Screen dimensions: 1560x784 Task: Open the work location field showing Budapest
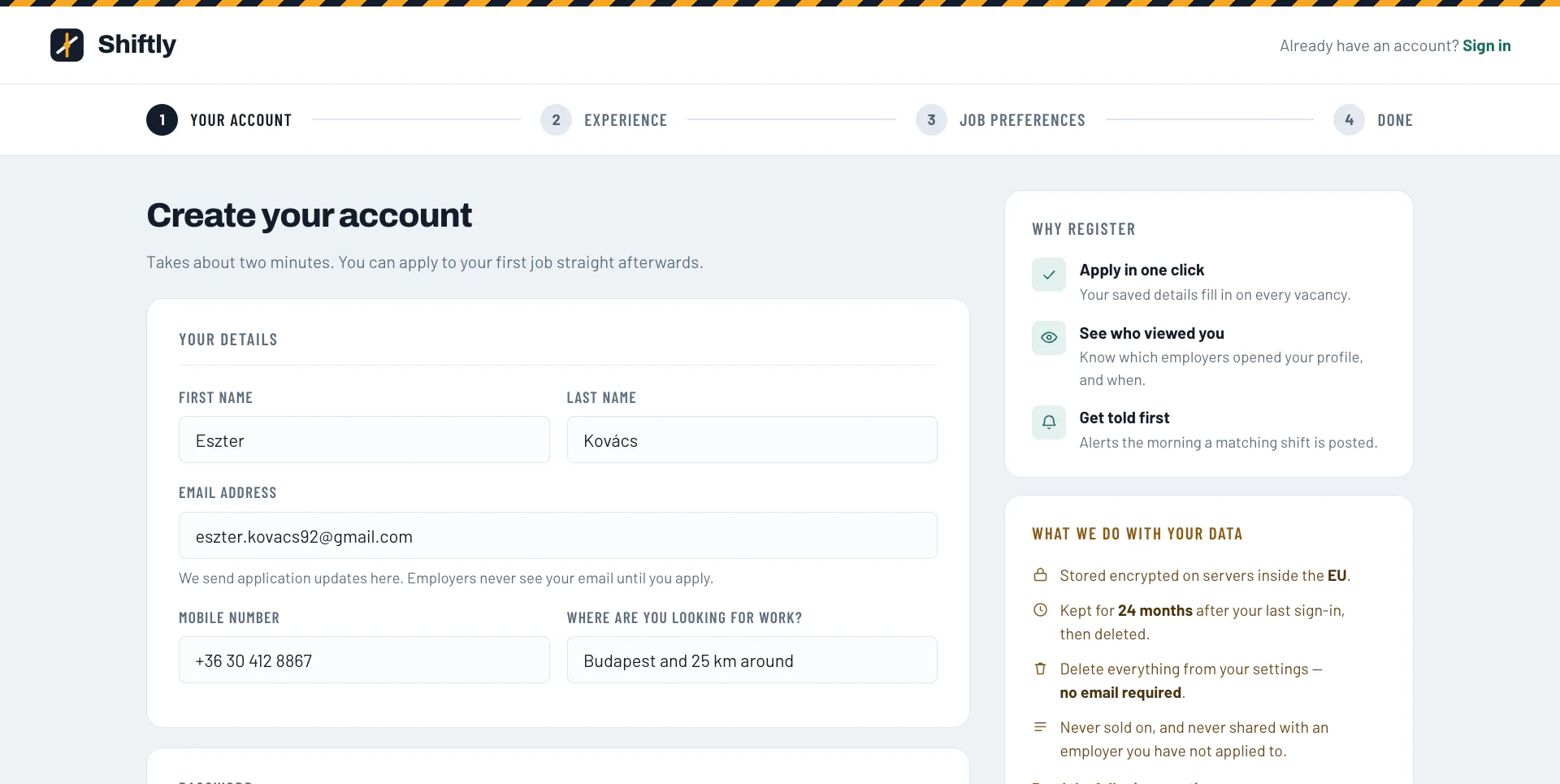tap(752, 660)
